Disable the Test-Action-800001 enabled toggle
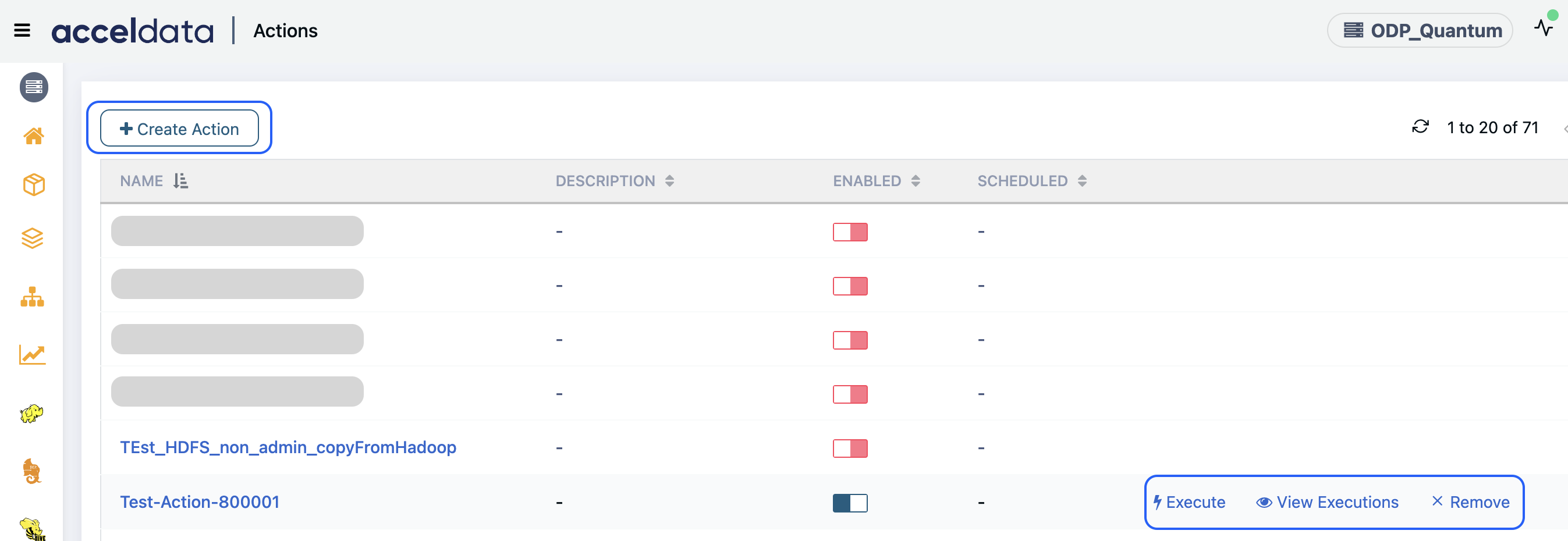Viewport: 1568px width, 541px height. coord(850,503)
